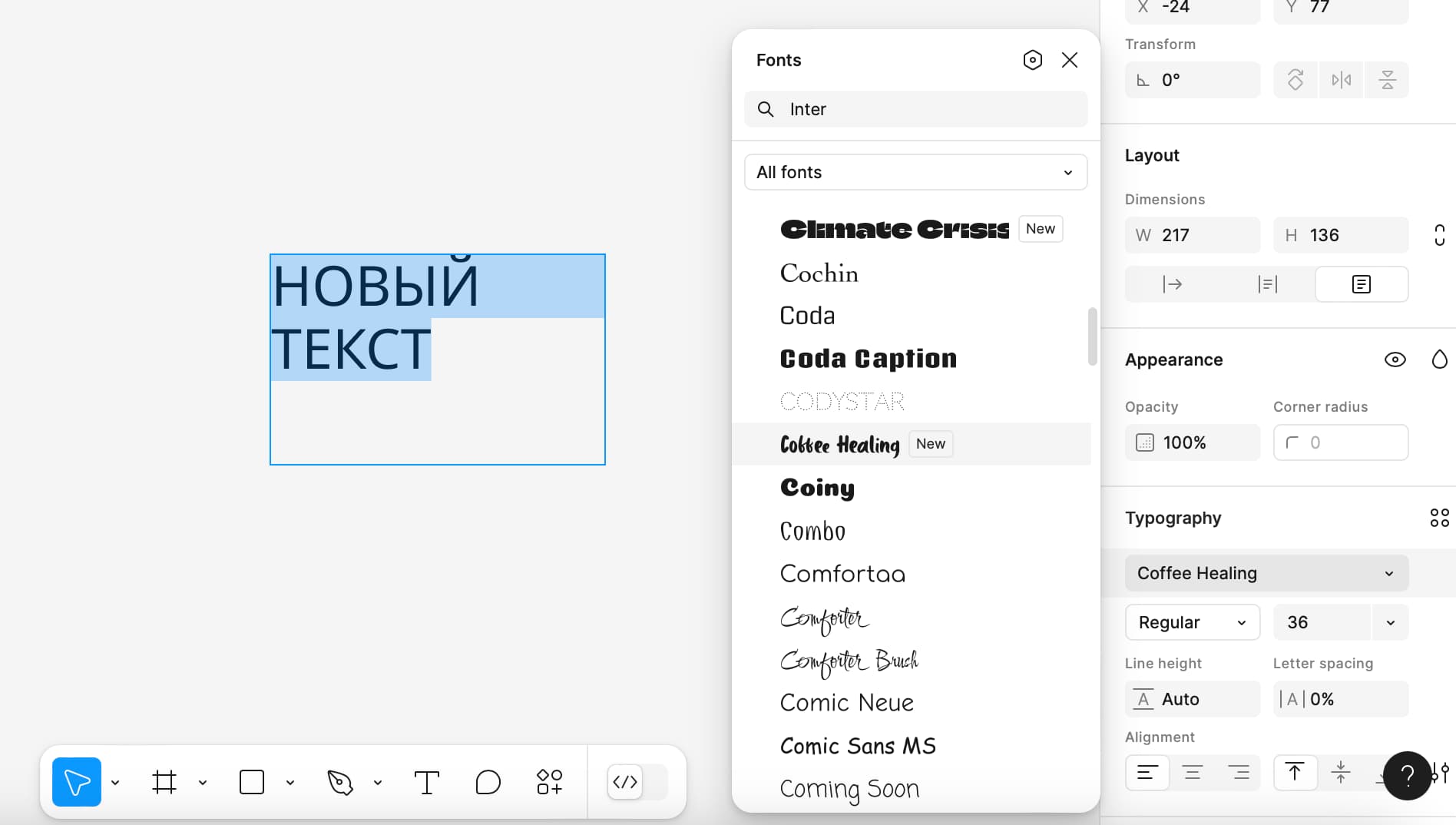Screen dimensions: 1456x825
Task: Align text center
Action: pos(1193,773)
